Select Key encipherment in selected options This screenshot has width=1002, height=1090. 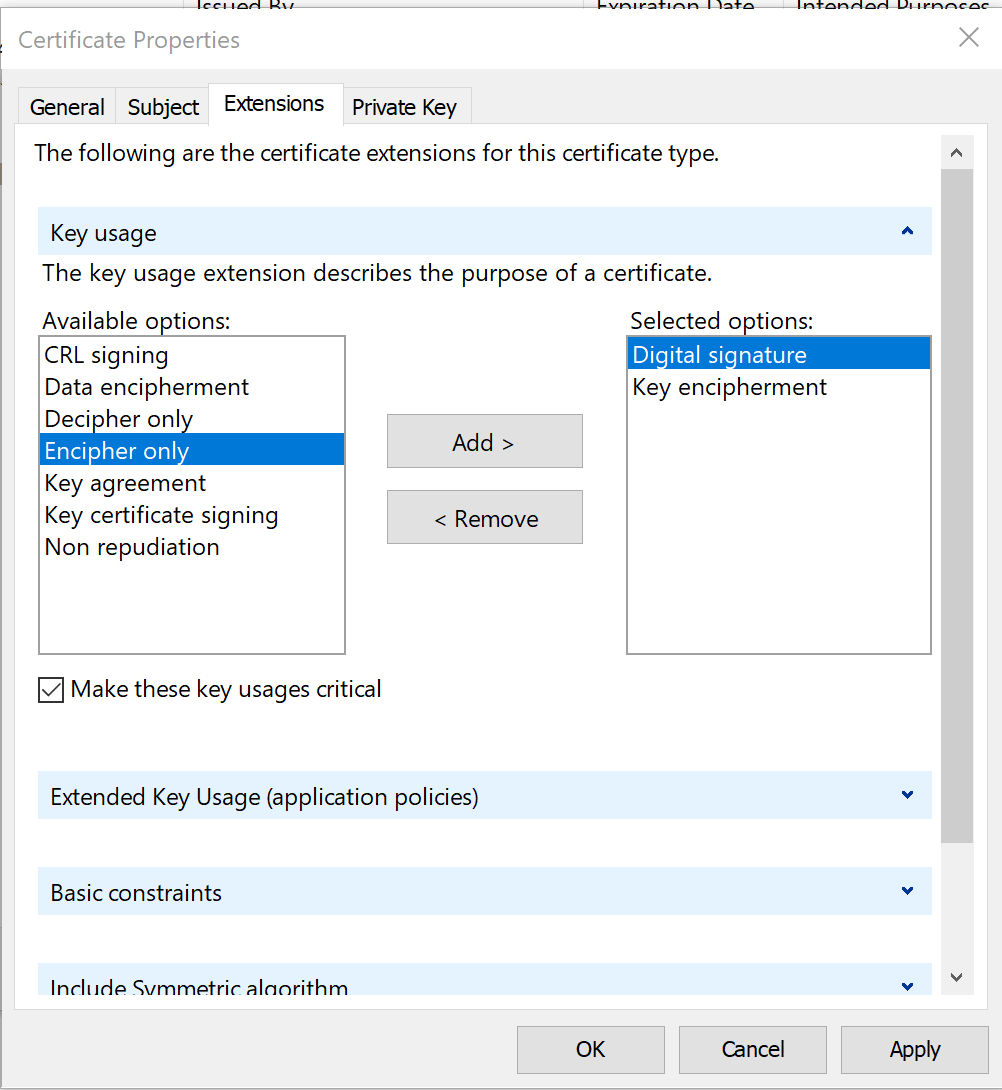727,387
